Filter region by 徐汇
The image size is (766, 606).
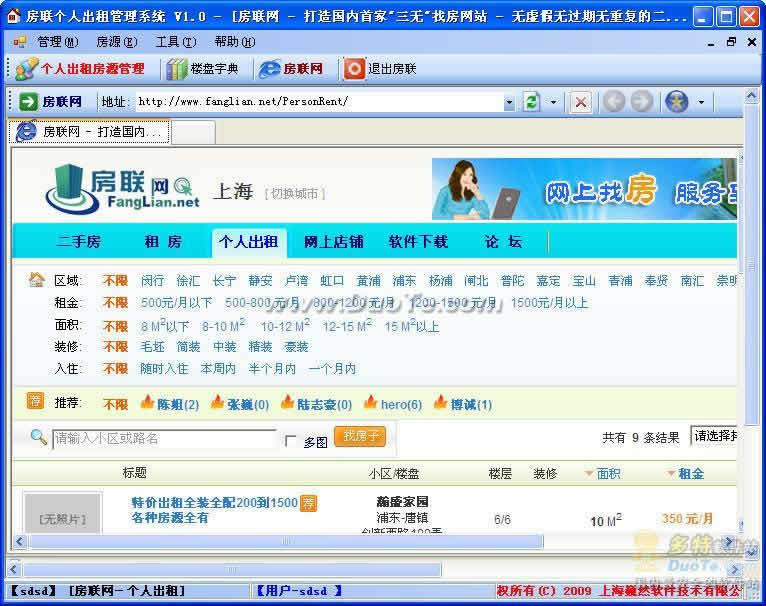click(x=188, y=281)
